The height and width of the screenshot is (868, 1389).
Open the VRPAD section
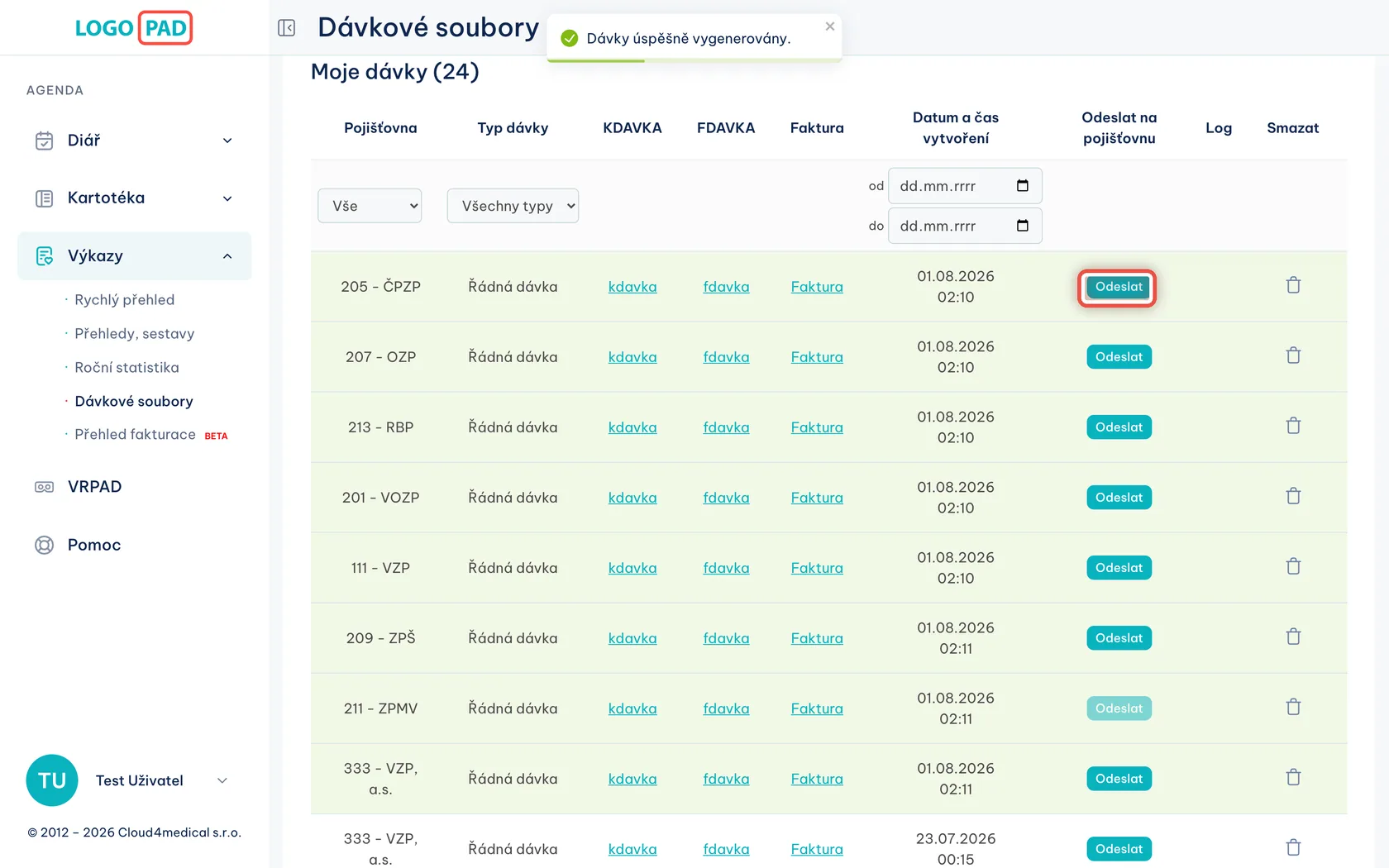point(94,487)
